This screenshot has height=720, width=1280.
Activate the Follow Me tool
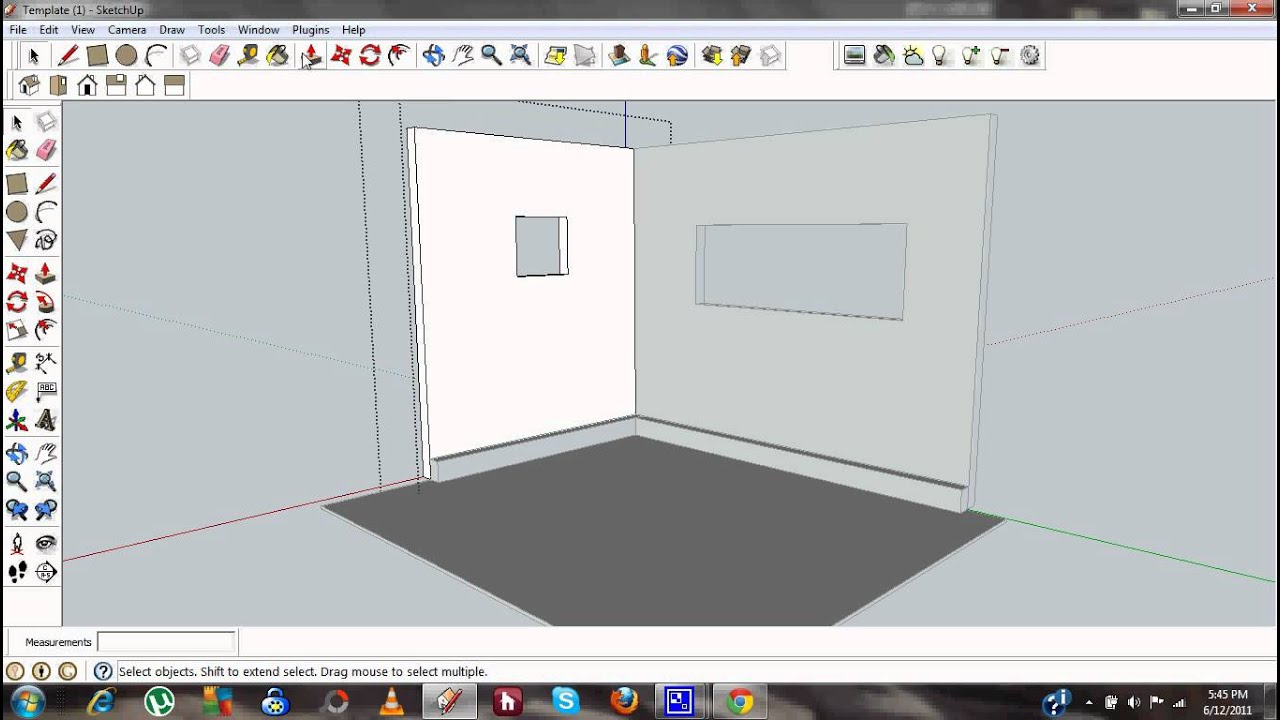46,302
